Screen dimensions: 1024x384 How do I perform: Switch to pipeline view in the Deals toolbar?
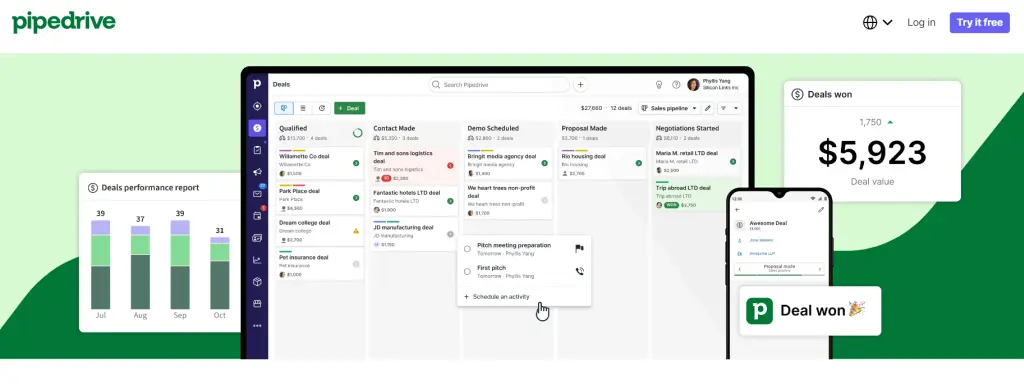click(x=284, y=108)
